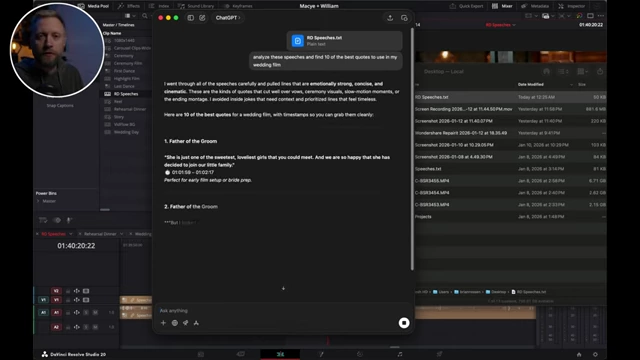
Task: Open the RD Speeches.txt attachment
Action: coord(344,40)
